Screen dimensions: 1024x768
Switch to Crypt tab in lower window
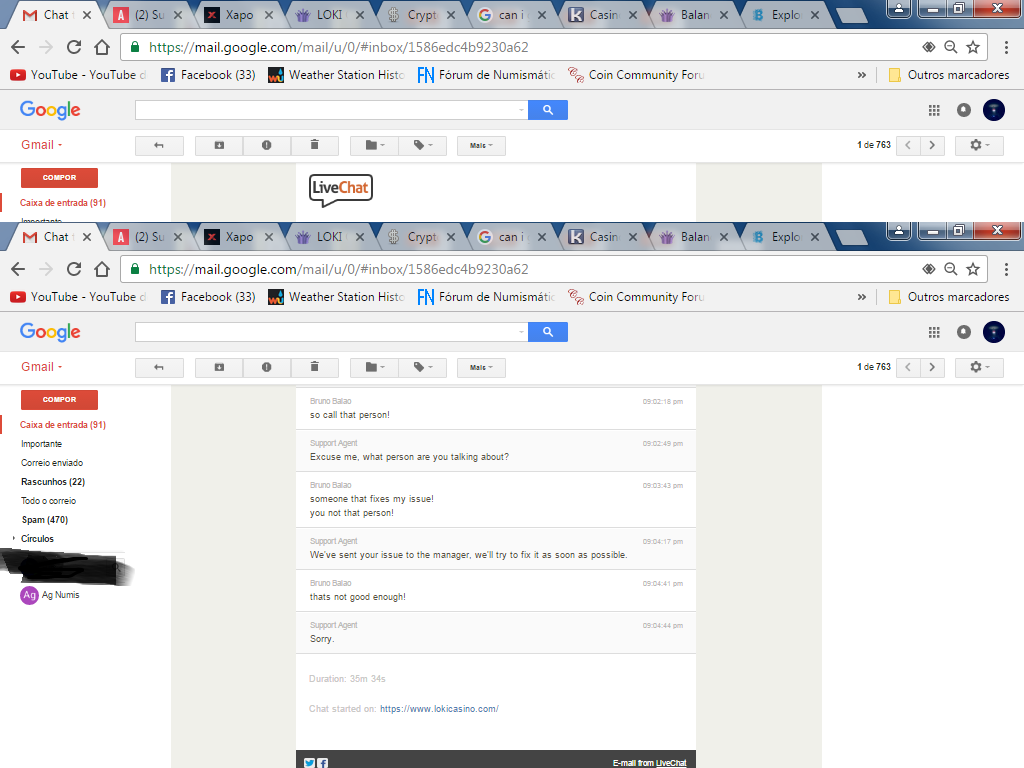click(421, 237)
